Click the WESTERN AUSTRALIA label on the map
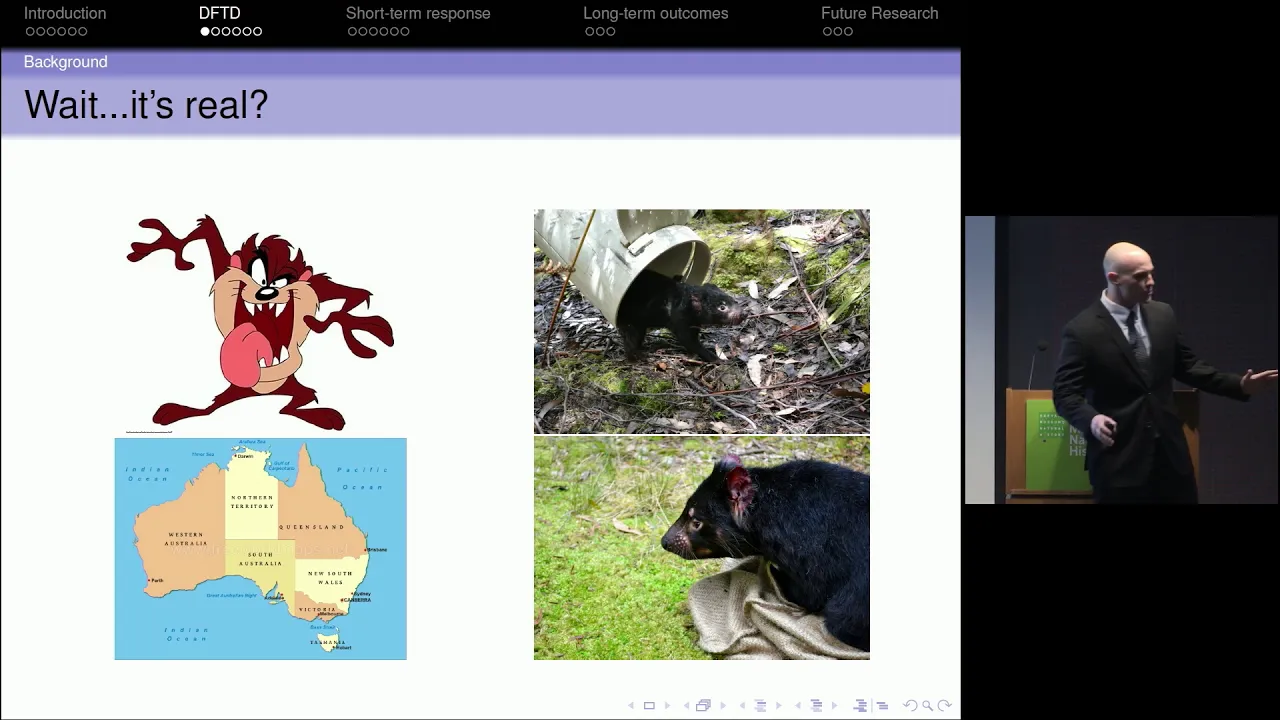This screenshot has width=1280, height=720. pyautogui.click(x=186, y=539)
